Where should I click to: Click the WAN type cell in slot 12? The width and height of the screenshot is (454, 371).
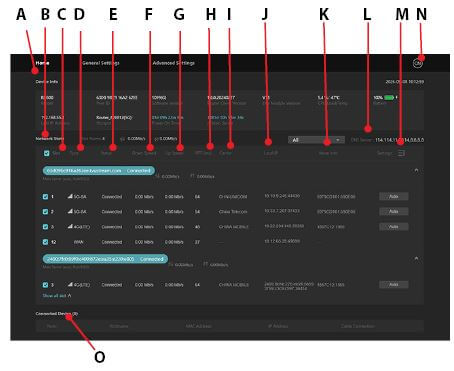pyautogui.click(x=78, y=242)
